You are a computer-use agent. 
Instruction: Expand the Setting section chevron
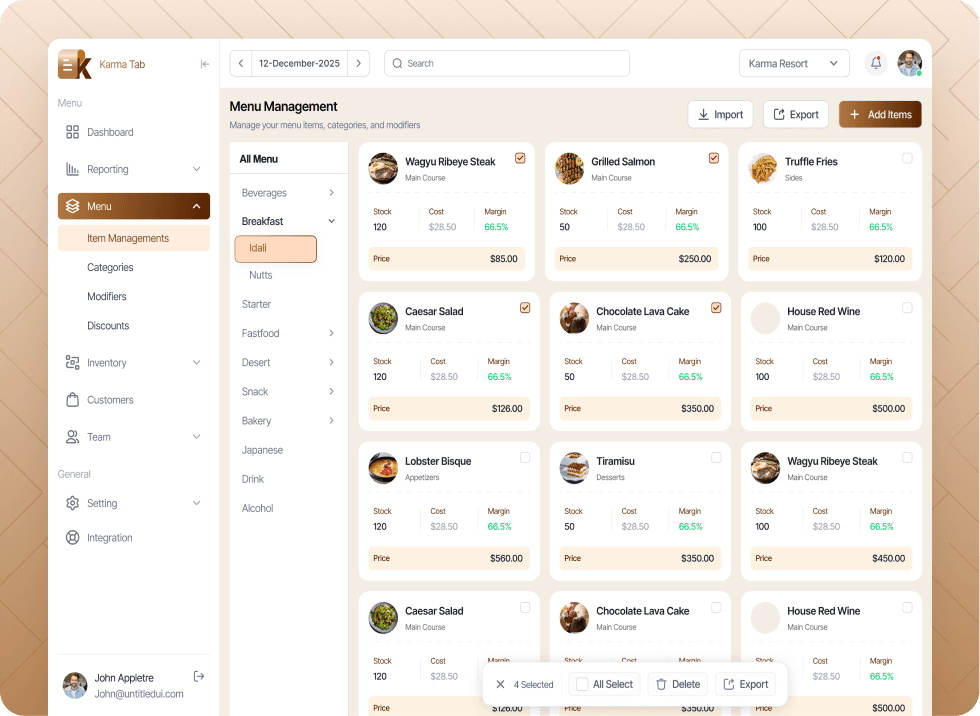196,503
